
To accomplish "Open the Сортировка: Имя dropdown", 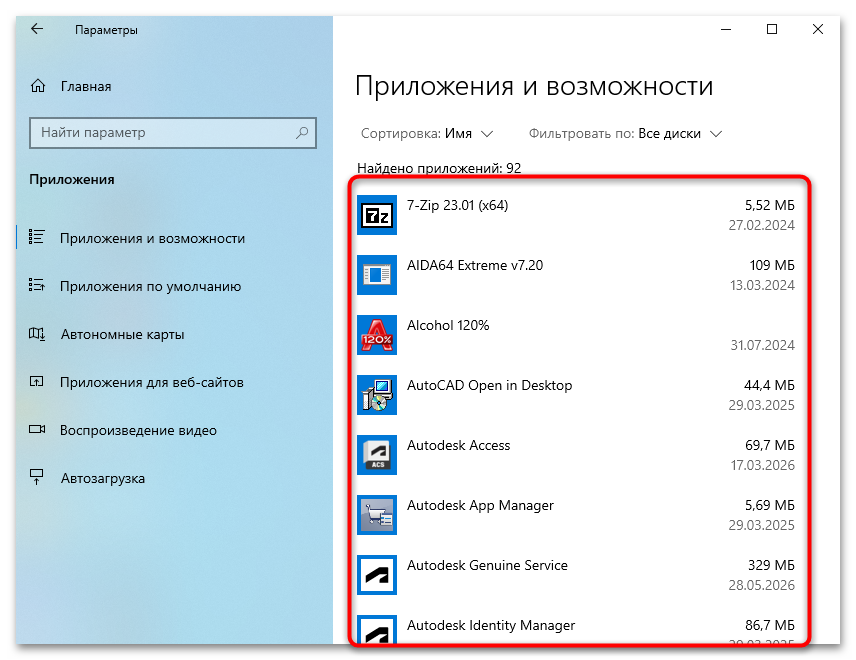I will point(427,134).
